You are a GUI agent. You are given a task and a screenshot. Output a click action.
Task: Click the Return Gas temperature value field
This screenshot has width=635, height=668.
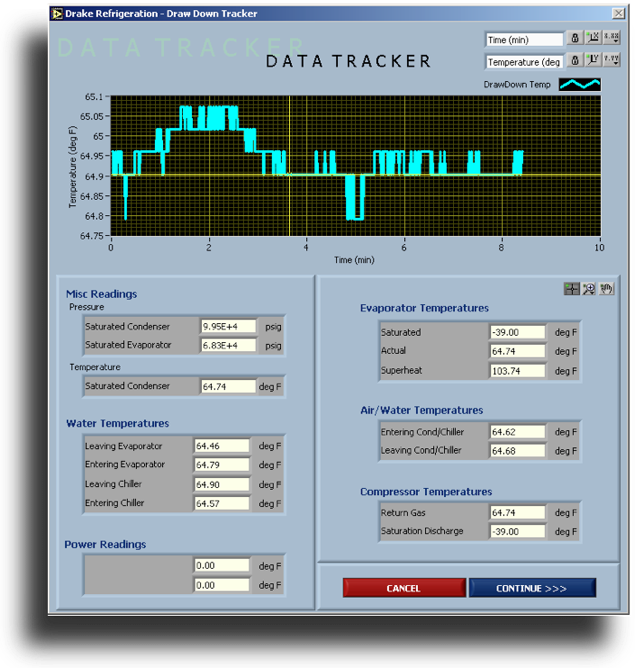click(x=517, y=512)
